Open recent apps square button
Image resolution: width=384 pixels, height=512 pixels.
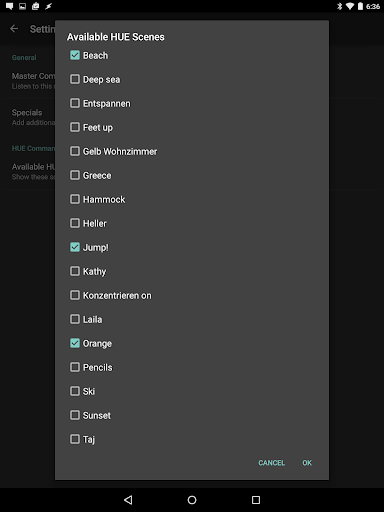[x=256, y=500]
